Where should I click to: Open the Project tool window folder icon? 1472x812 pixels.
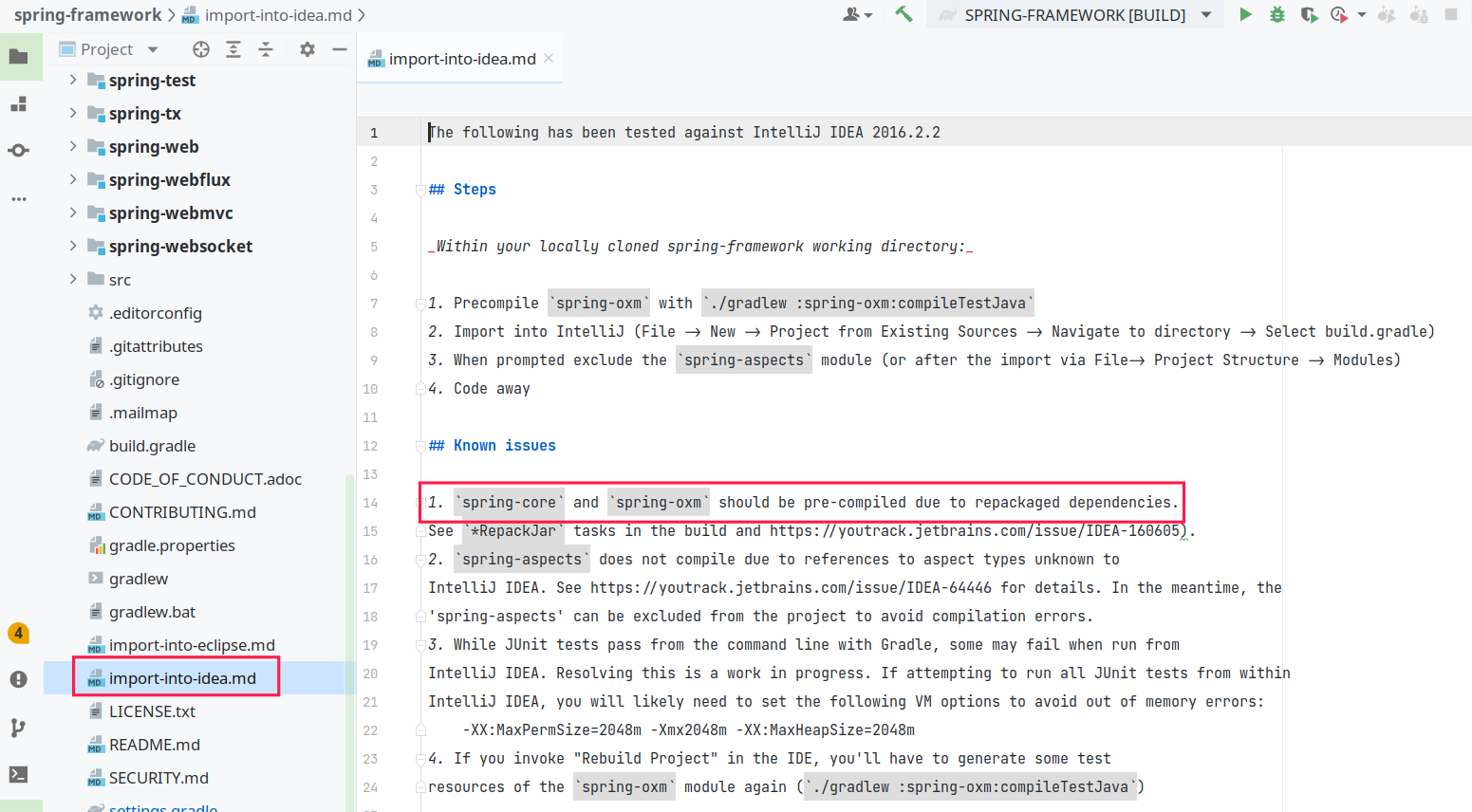tap(18, 57)
